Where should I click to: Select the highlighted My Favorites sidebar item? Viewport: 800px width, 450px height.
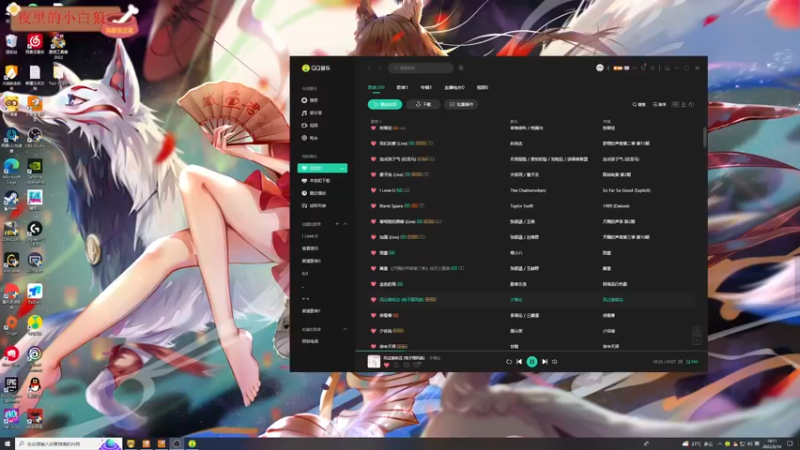[x=322, y=168]
